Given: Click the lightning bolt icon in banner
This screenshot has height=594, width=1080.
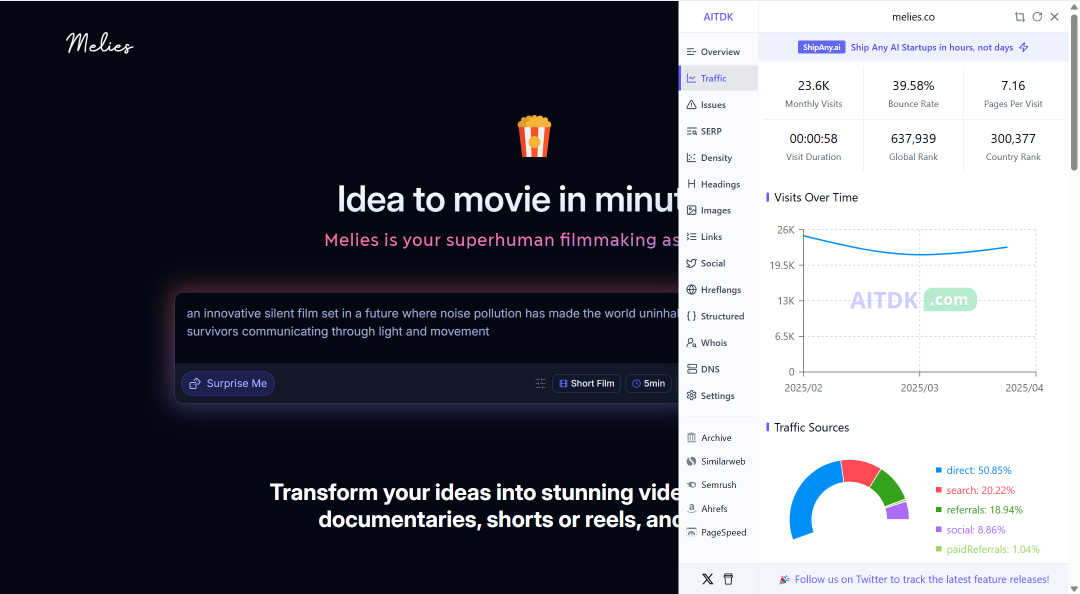Looking at the screenshot, I should [1024, 48].
